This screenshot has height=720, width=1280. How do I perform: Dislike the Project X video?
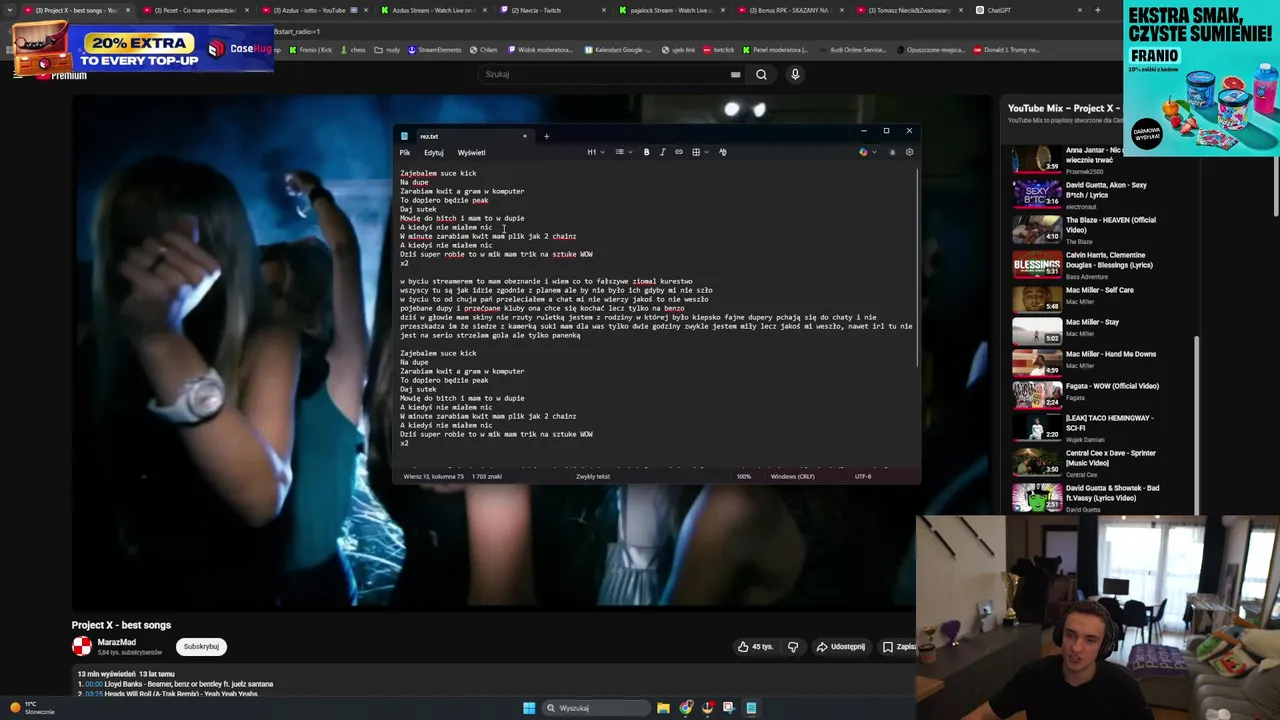pyautogui.click(x=793, y=647)
